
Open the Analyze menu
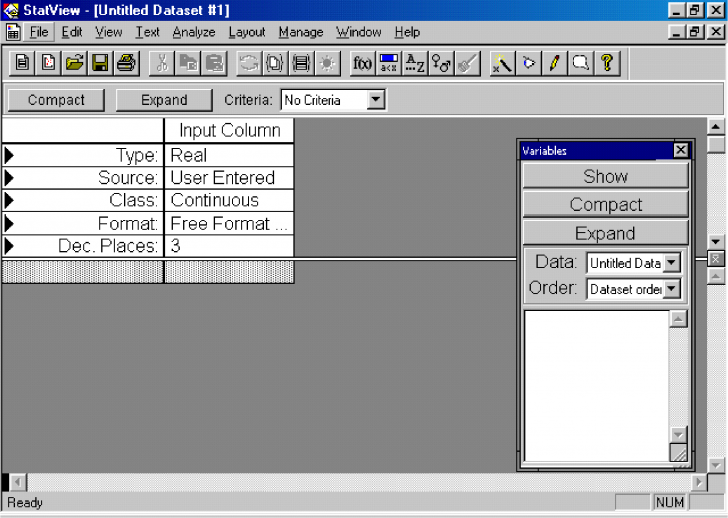(193, 32)
